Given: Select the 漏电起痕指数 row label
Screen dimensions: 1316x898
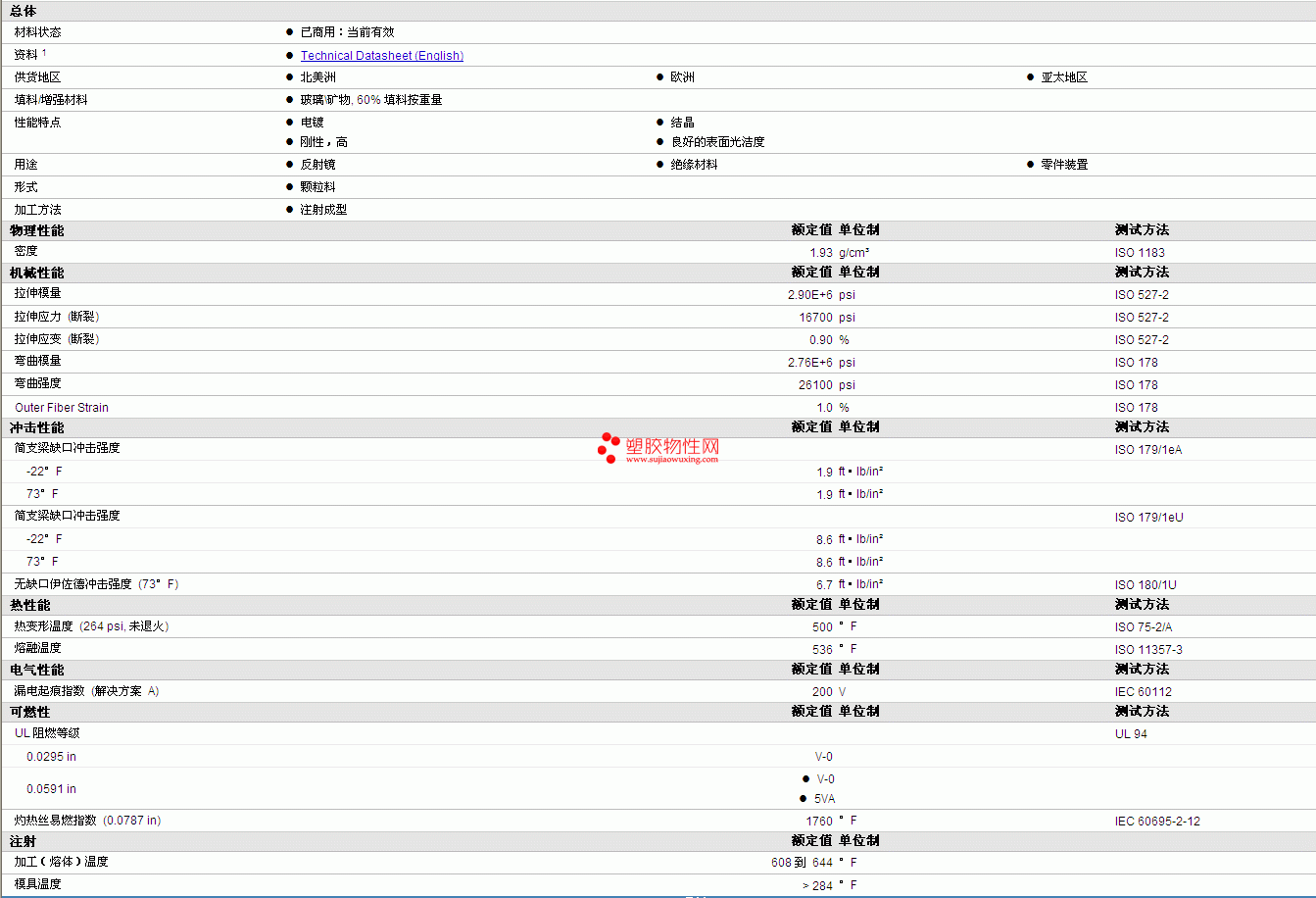Looking at the screenshot, I should point(86,691).
